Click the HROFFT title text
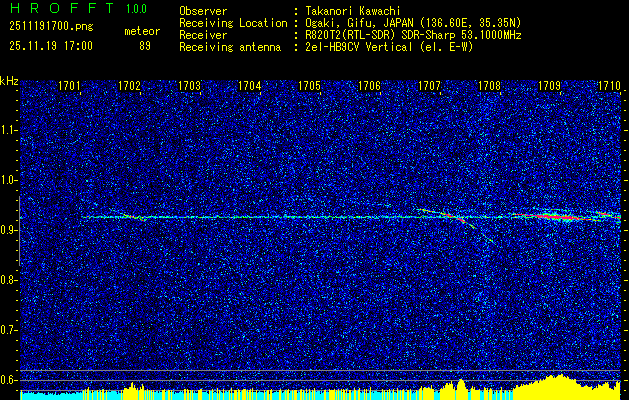The image size is (629, 400). [63, 8]
